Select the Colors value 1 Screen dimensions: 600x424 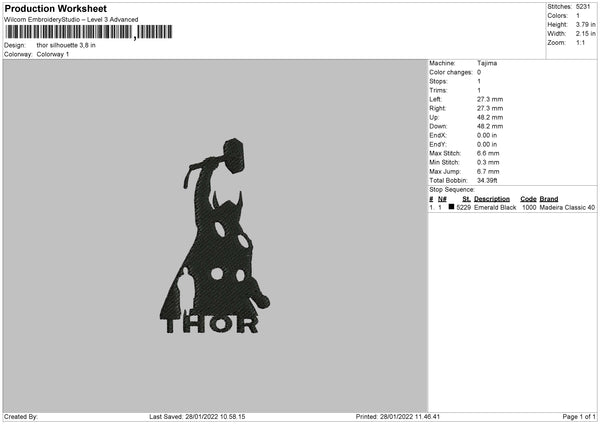click(578, 16)
